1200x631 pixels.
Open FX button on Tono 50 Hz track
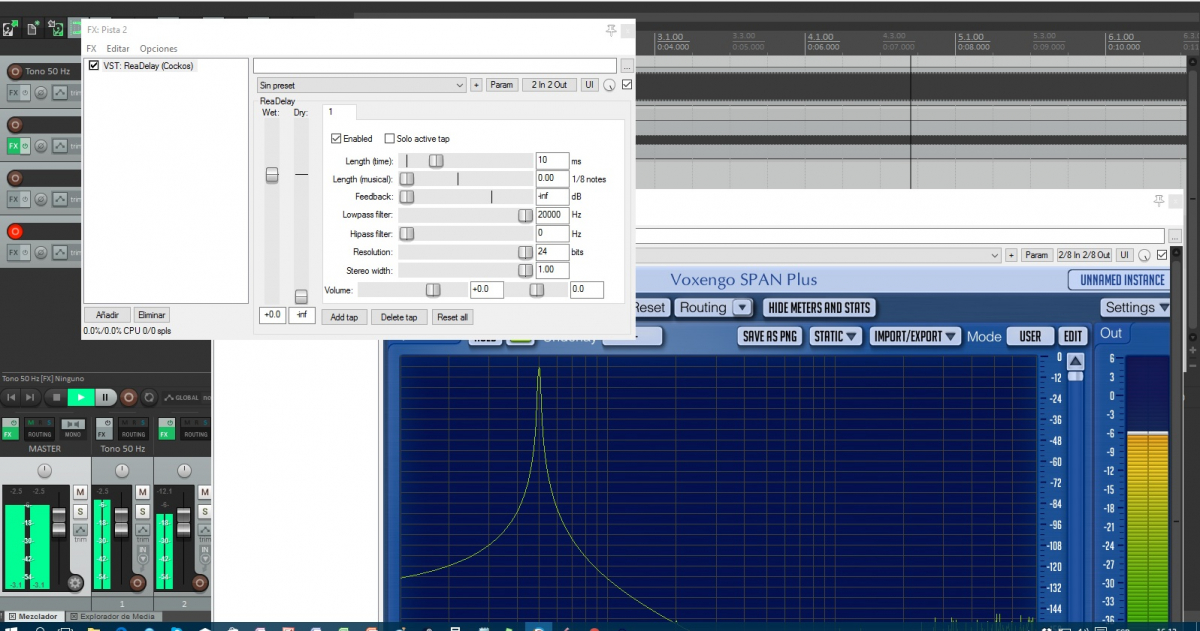[14, 93]
